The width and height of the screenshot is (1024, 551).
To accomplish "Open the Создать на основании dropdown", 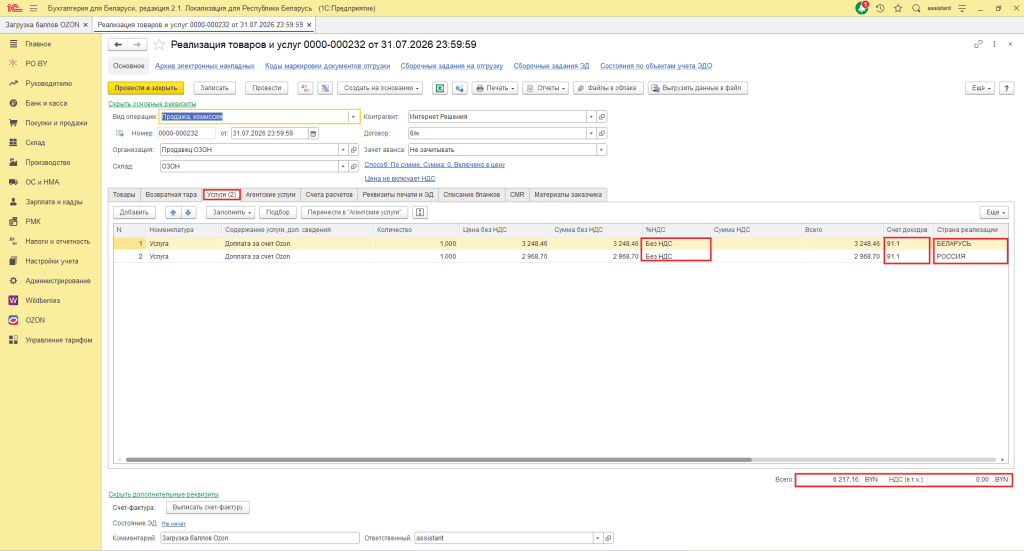I will pyautogui.click(x=380, y=88).
